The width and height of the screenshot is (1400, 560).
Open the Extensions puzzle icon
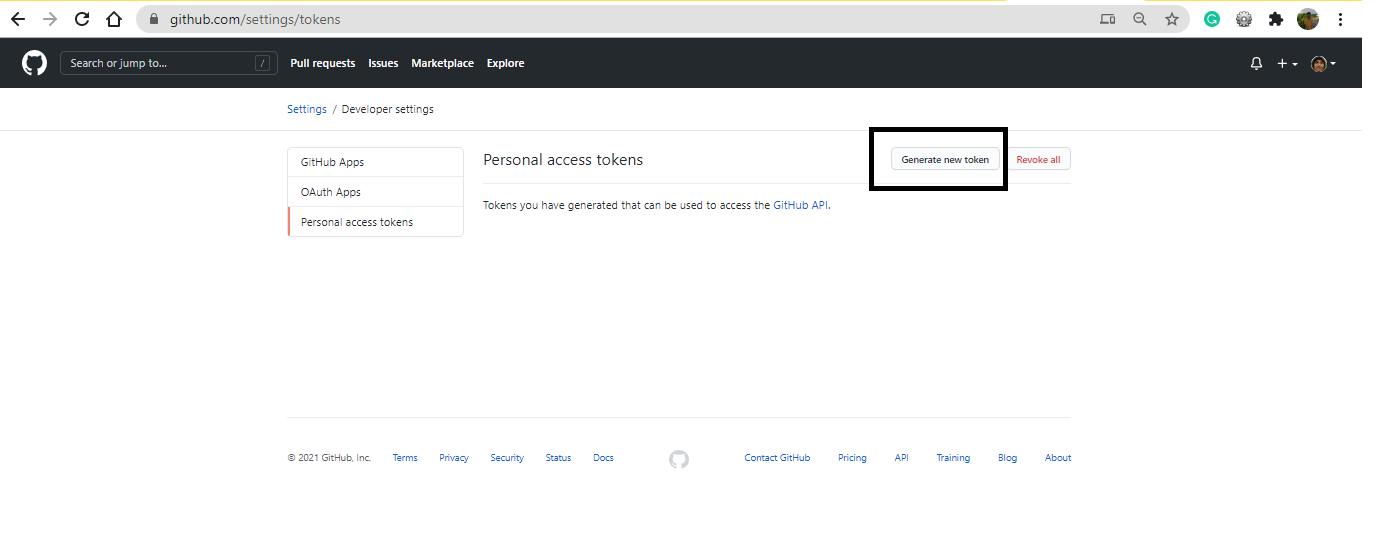(x=1275, y=19)
